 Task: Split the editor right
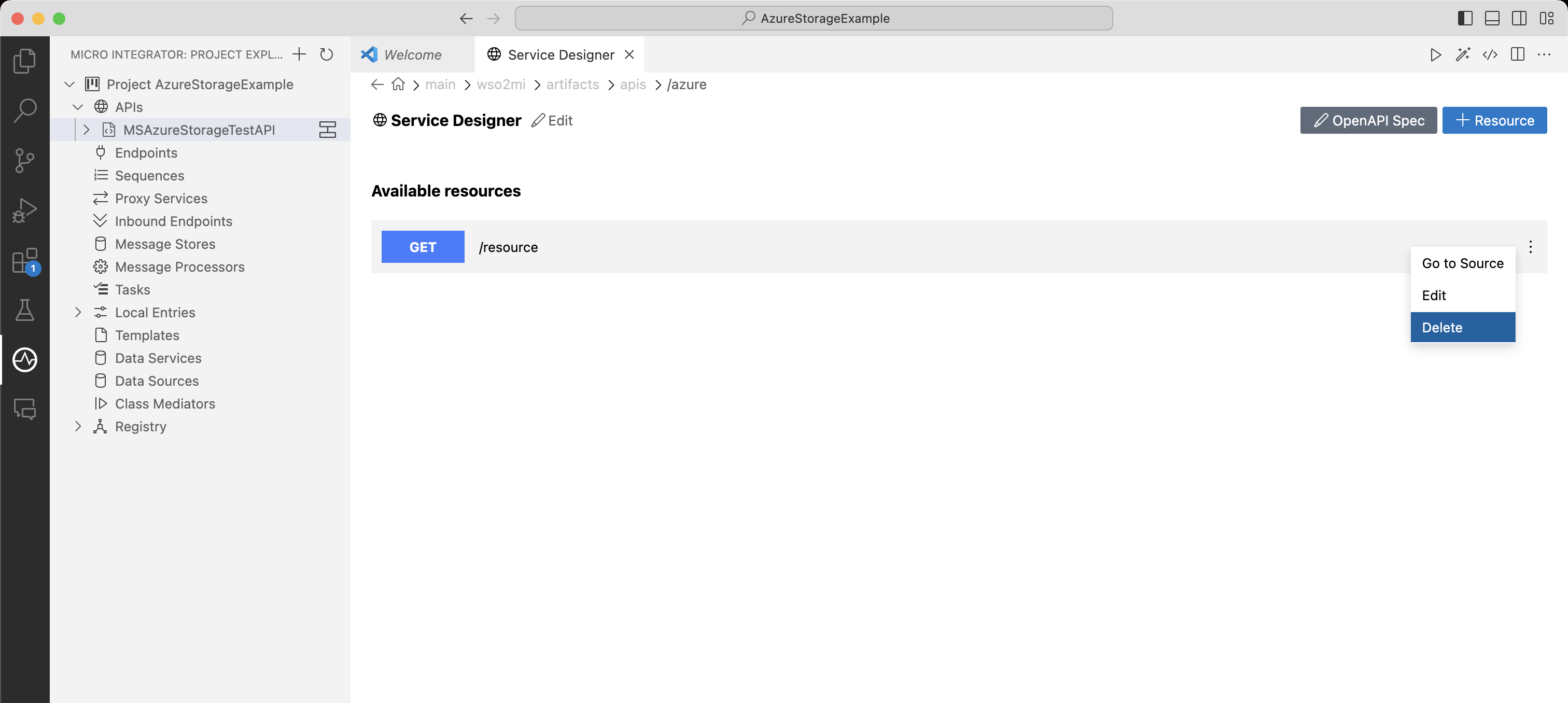coord(1518,55)
